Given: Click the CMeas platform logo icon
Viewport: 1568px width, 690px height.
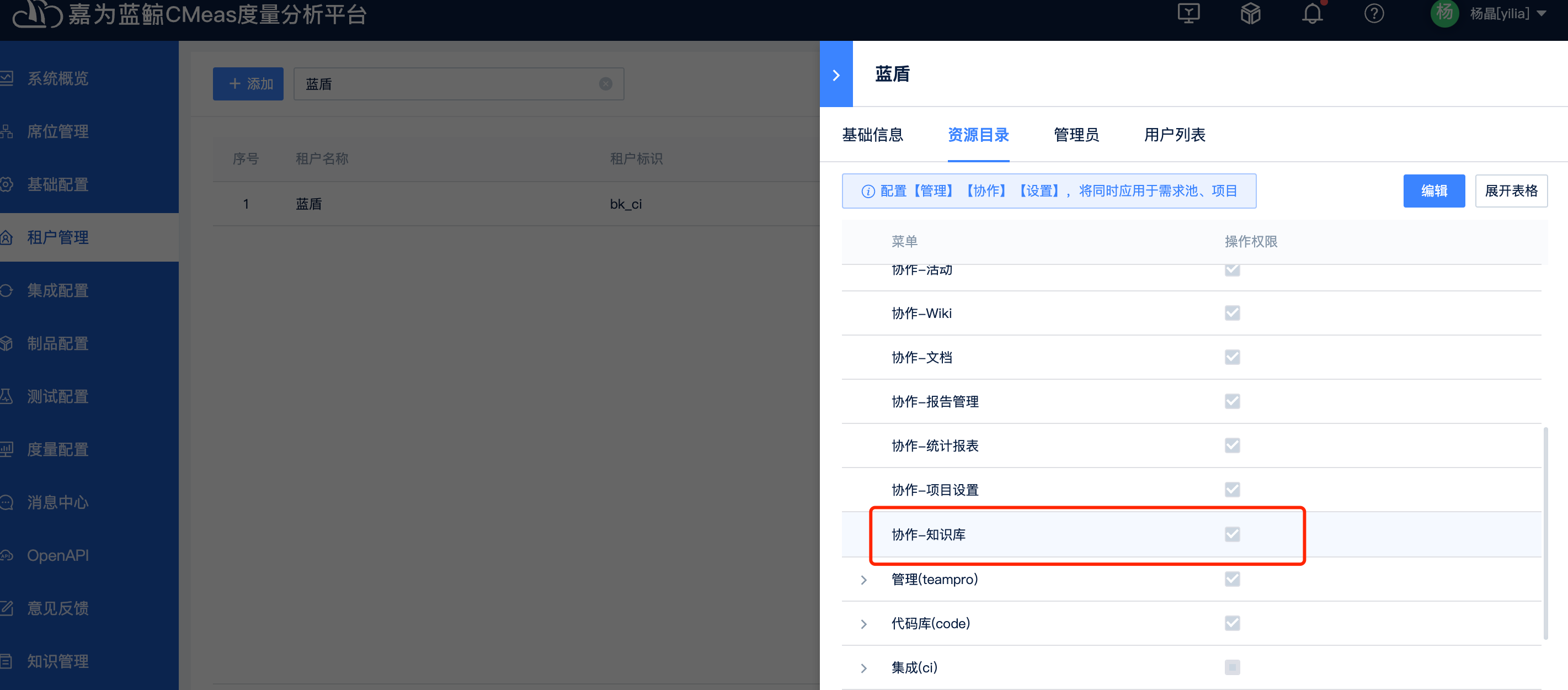Looking at the screenshot, I should click(x=36, y=13).
